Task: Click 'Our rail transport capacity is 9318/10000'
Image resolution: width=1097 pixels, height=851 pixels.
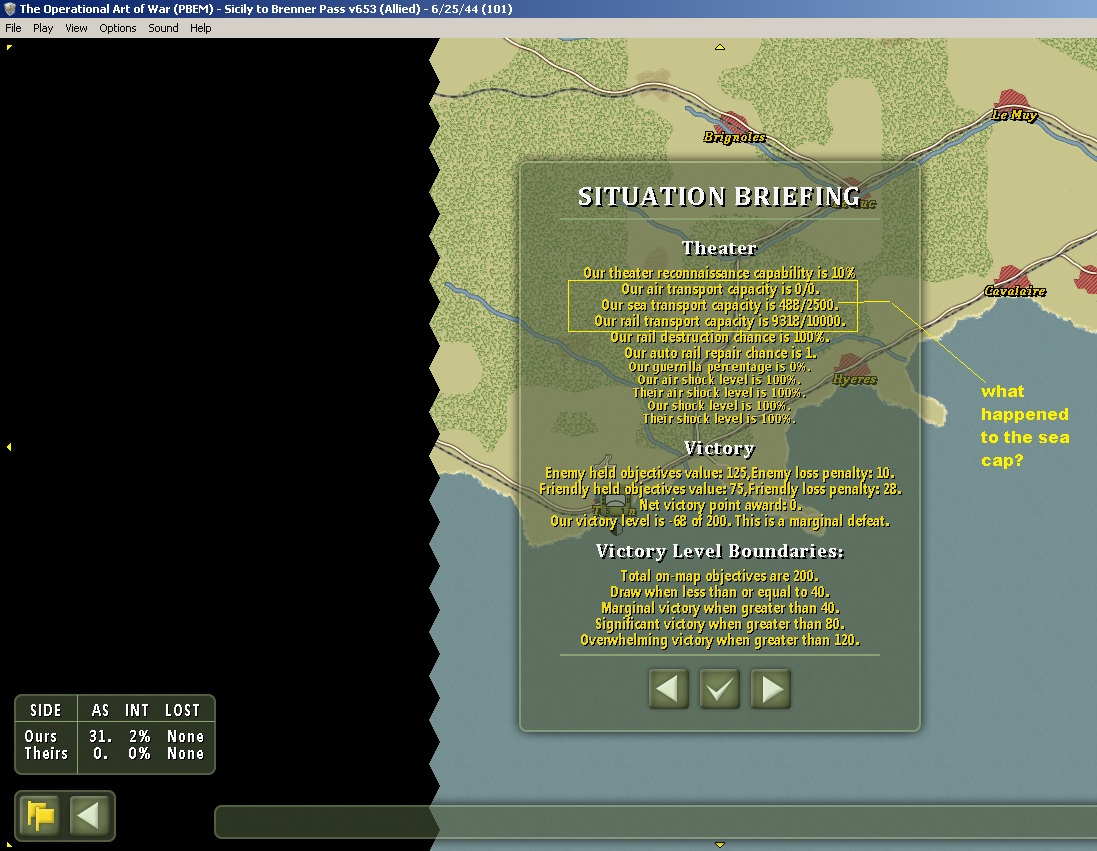Action: click(x=720, y=321)
